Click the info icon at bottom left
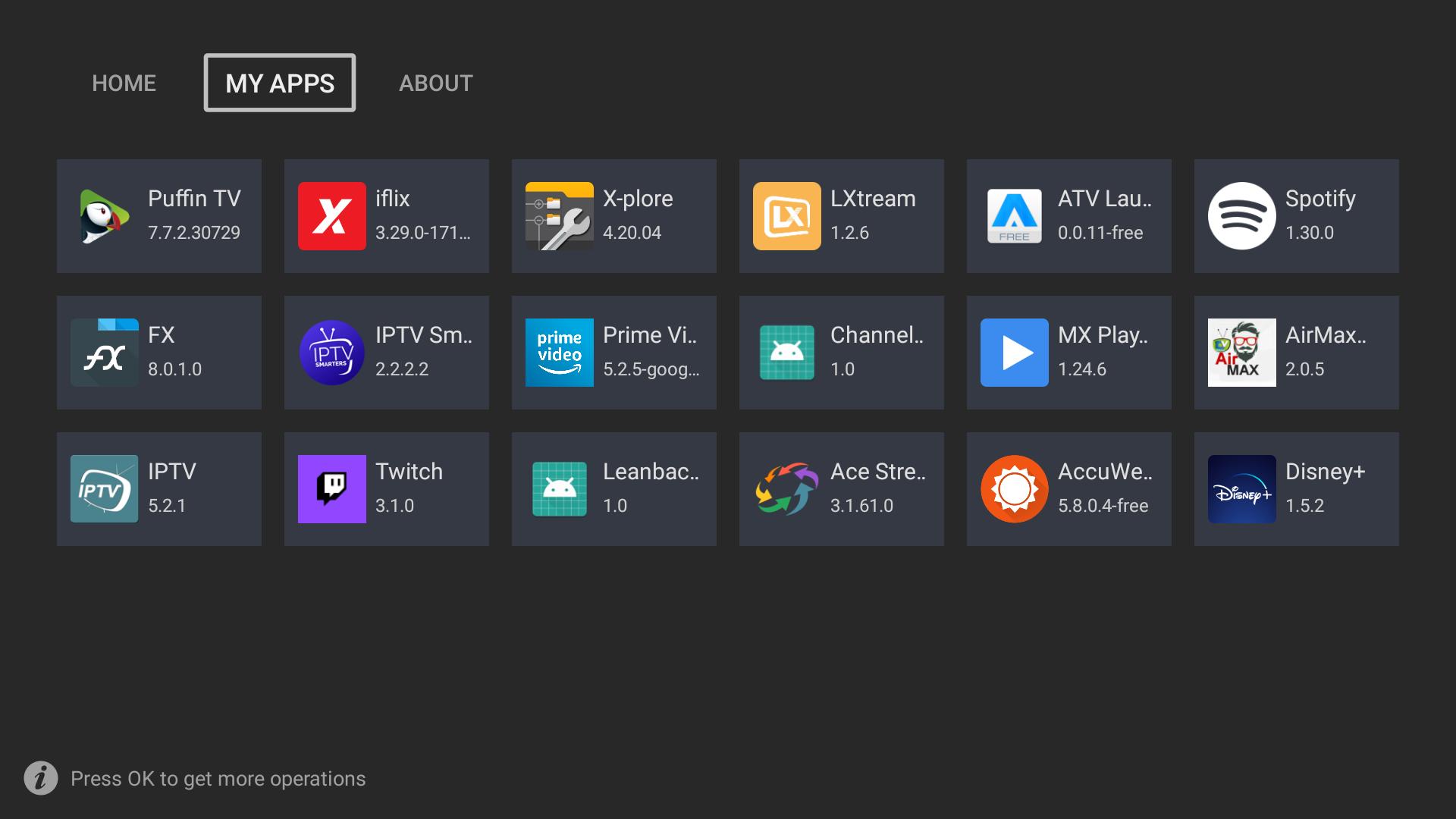This screenshot has width=1456, height=819. (41, 778)
